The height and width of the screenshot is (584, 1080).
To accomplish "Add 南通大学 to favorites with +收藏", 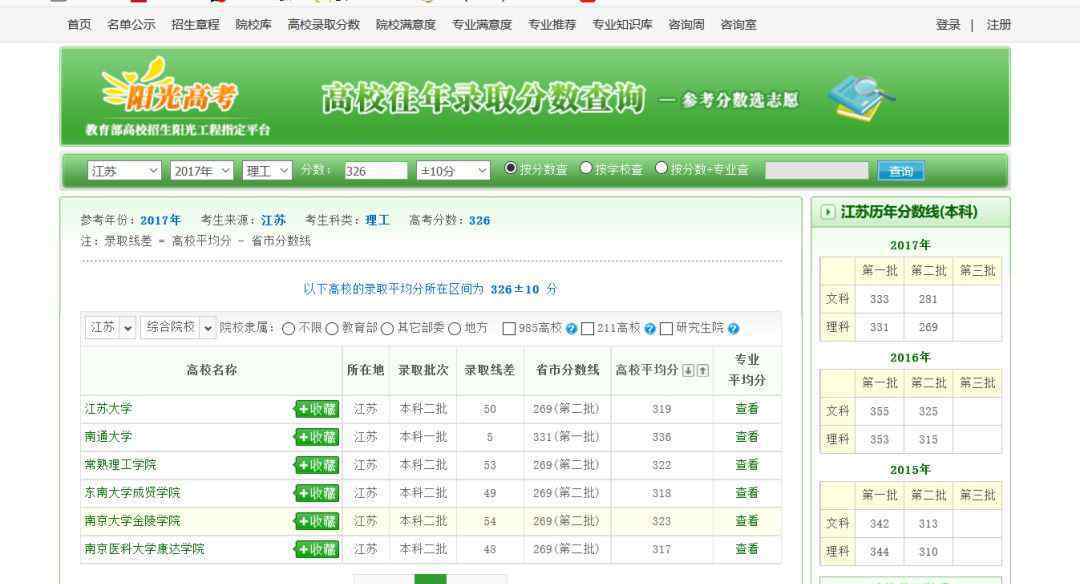I will [x=317, y=437].
